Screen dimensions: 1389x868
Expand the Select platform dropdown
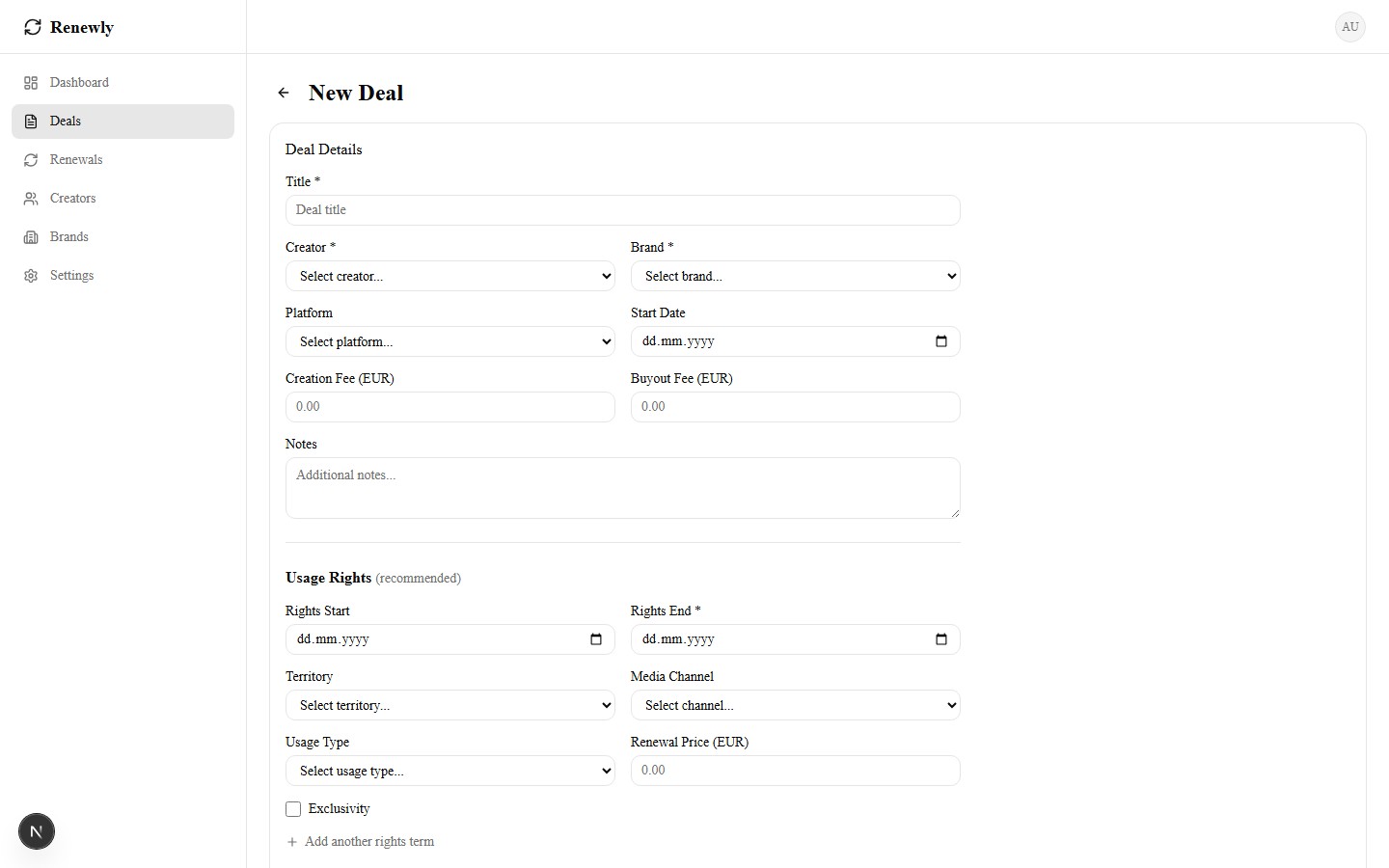coord(449,342)
